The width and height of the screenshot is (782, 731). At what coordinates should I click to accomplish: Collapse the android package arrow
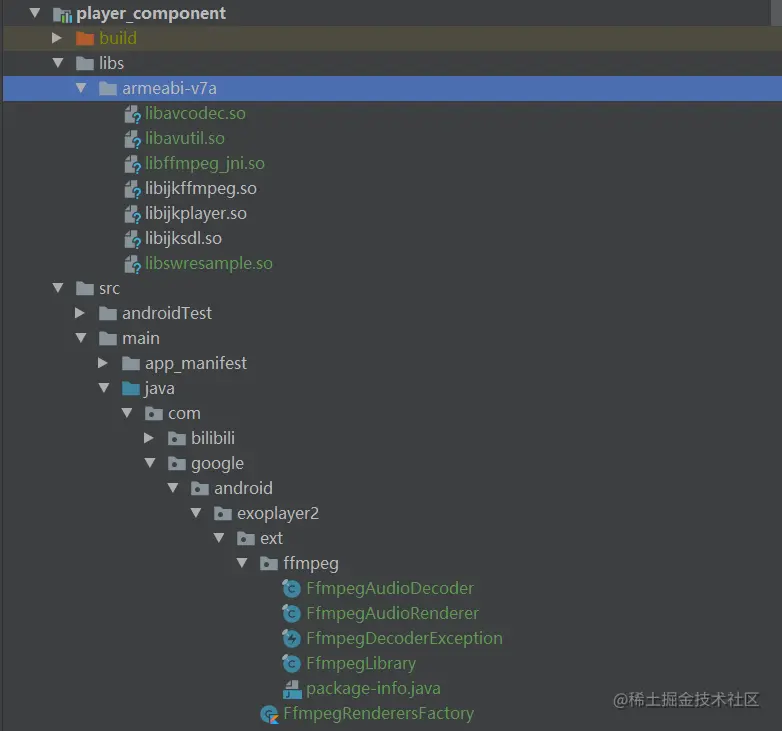click(x=173, y=488)
